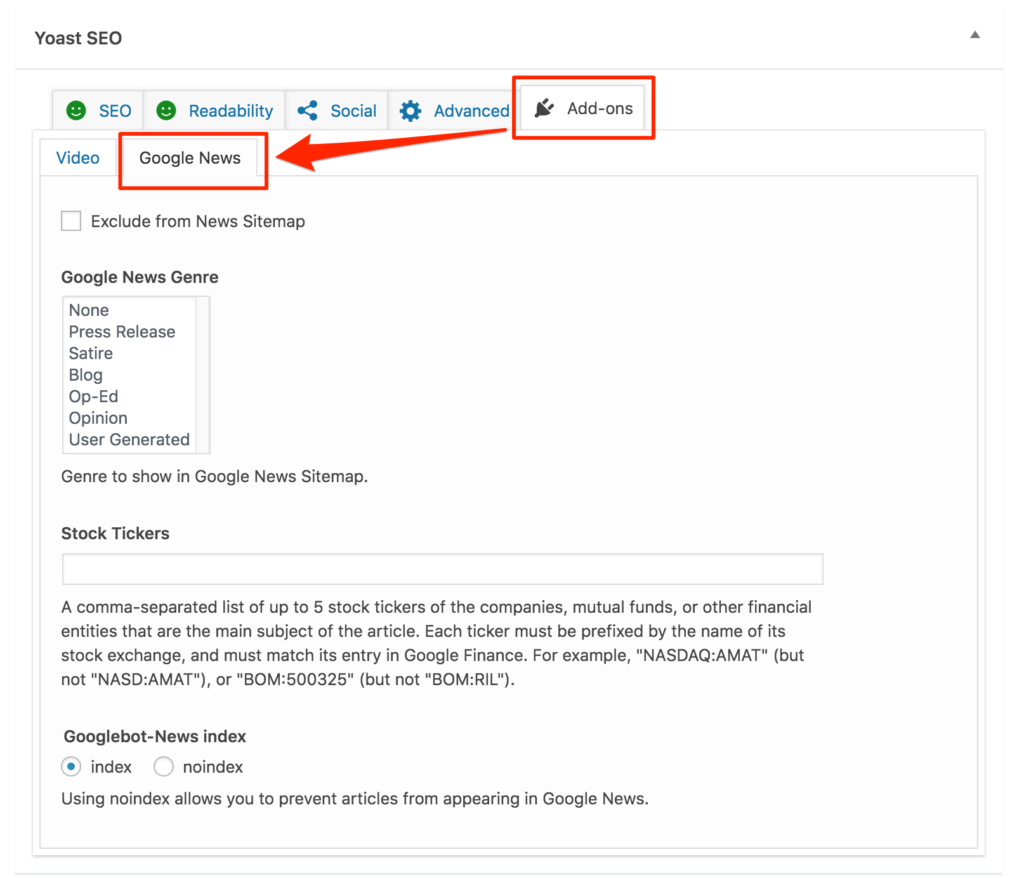The image size is (1024, 878).
Task: Switch to the Video sub-tab
Action: [x=78, y=157]
